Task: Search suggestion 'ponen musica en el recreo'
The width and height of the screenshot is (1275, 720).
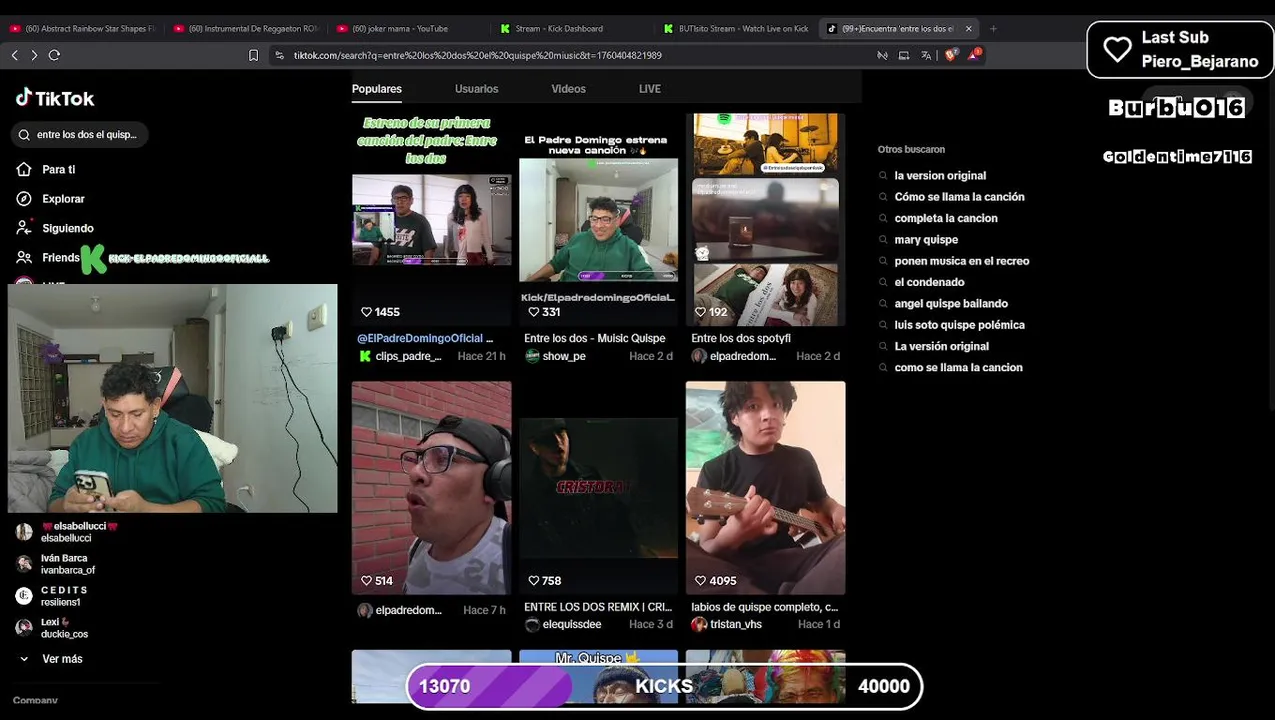Action: pyautogui.click(x=961, y=261)
